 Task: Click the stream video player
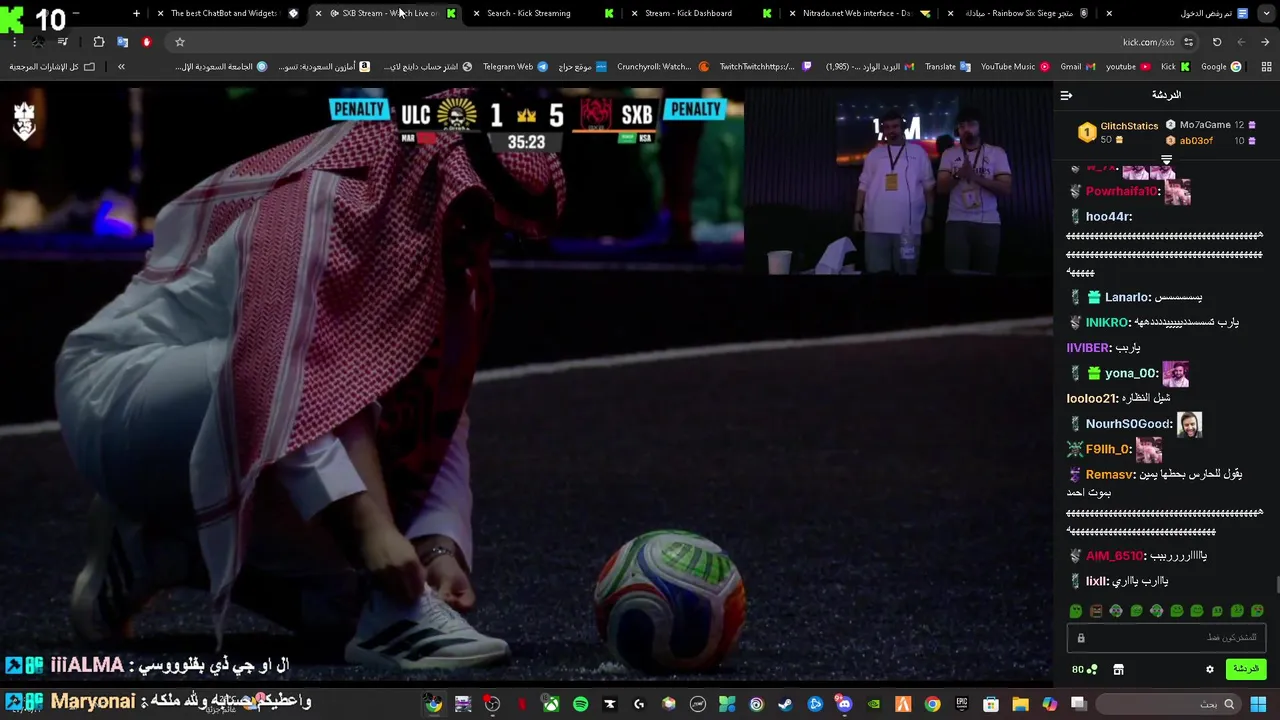pos(527,383)
